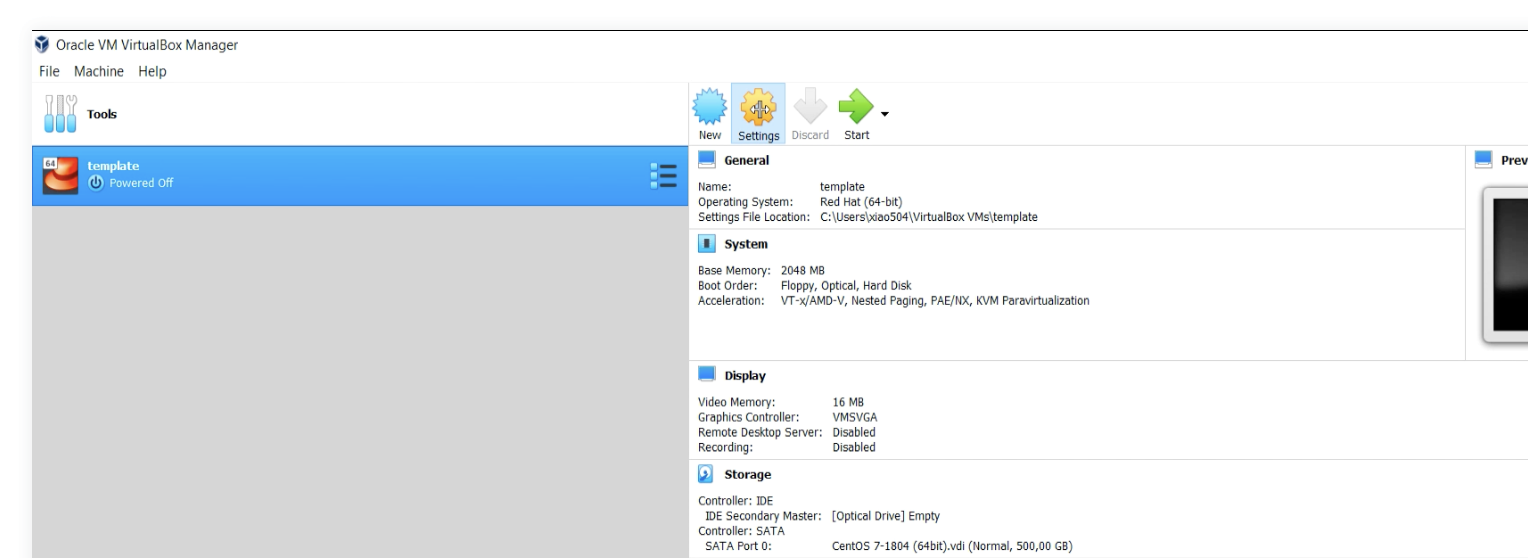Open the System section heading
1528x558 pixels.
pos(745,244)
